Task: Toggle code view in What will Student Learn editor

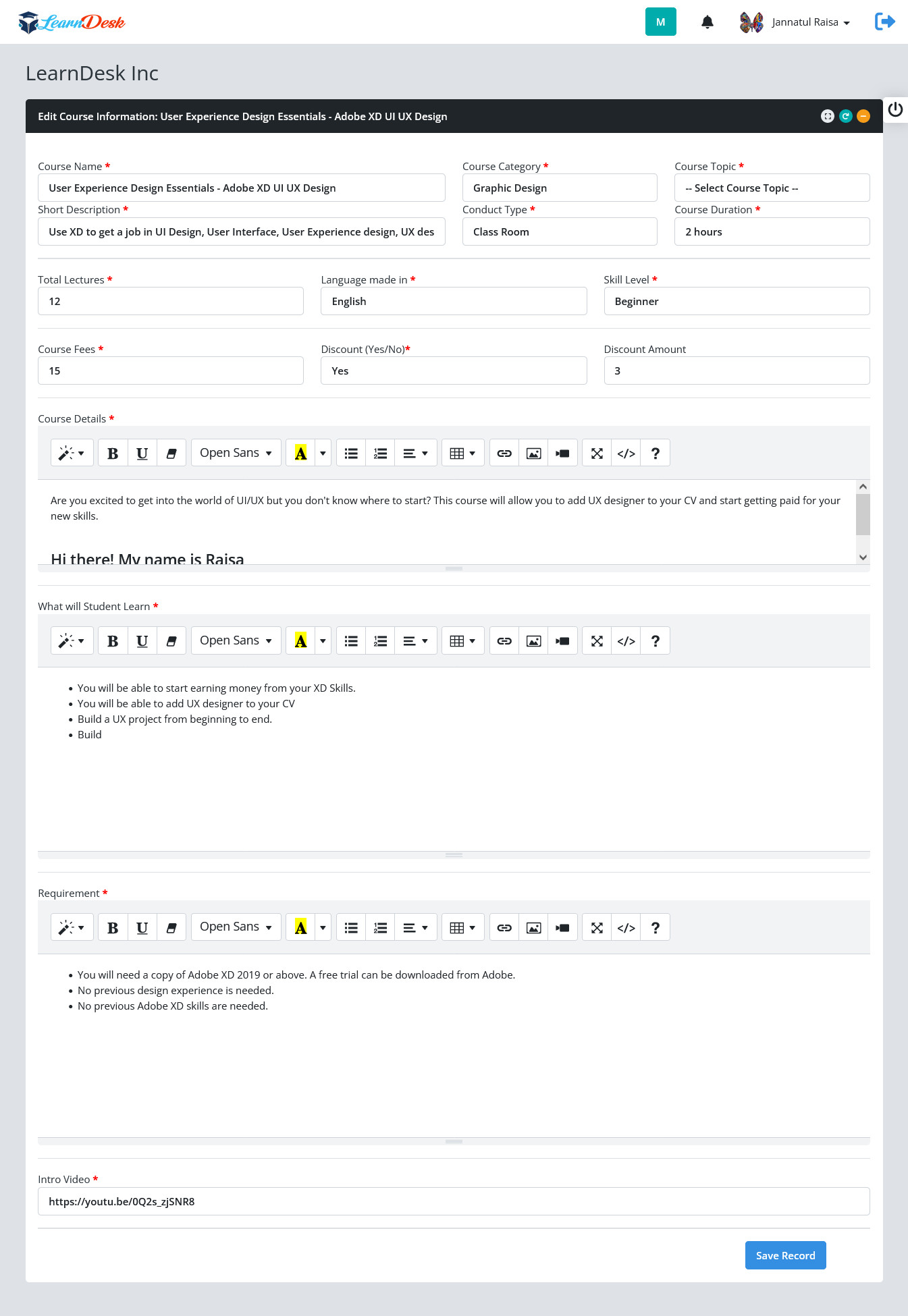Action: tap(626, 641)
